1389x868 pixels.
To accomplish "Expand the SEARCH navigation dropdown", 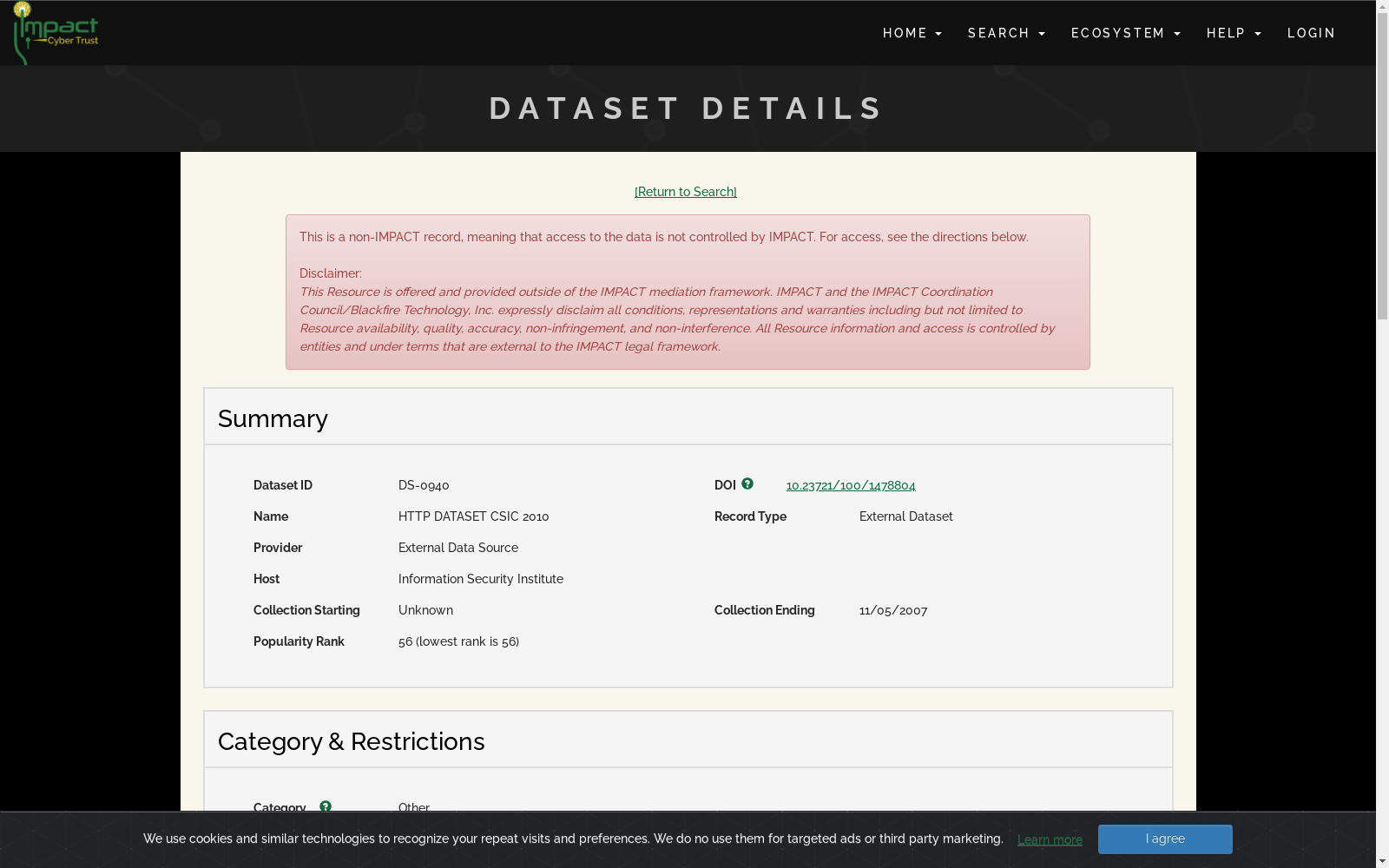I will [x=1006, y=33].
